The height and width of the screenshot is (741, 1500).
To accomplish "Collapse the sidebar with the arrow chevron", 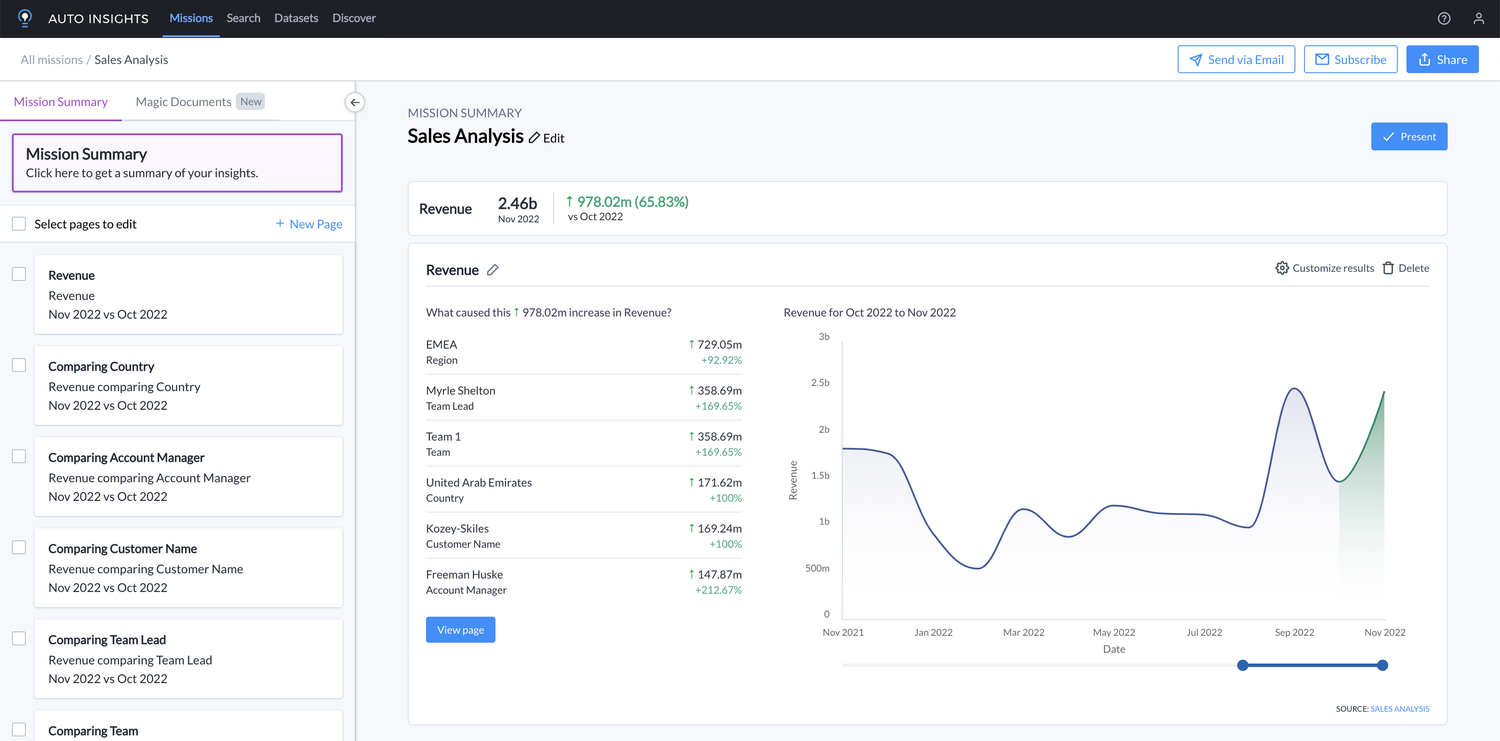I will coord(355,102).
